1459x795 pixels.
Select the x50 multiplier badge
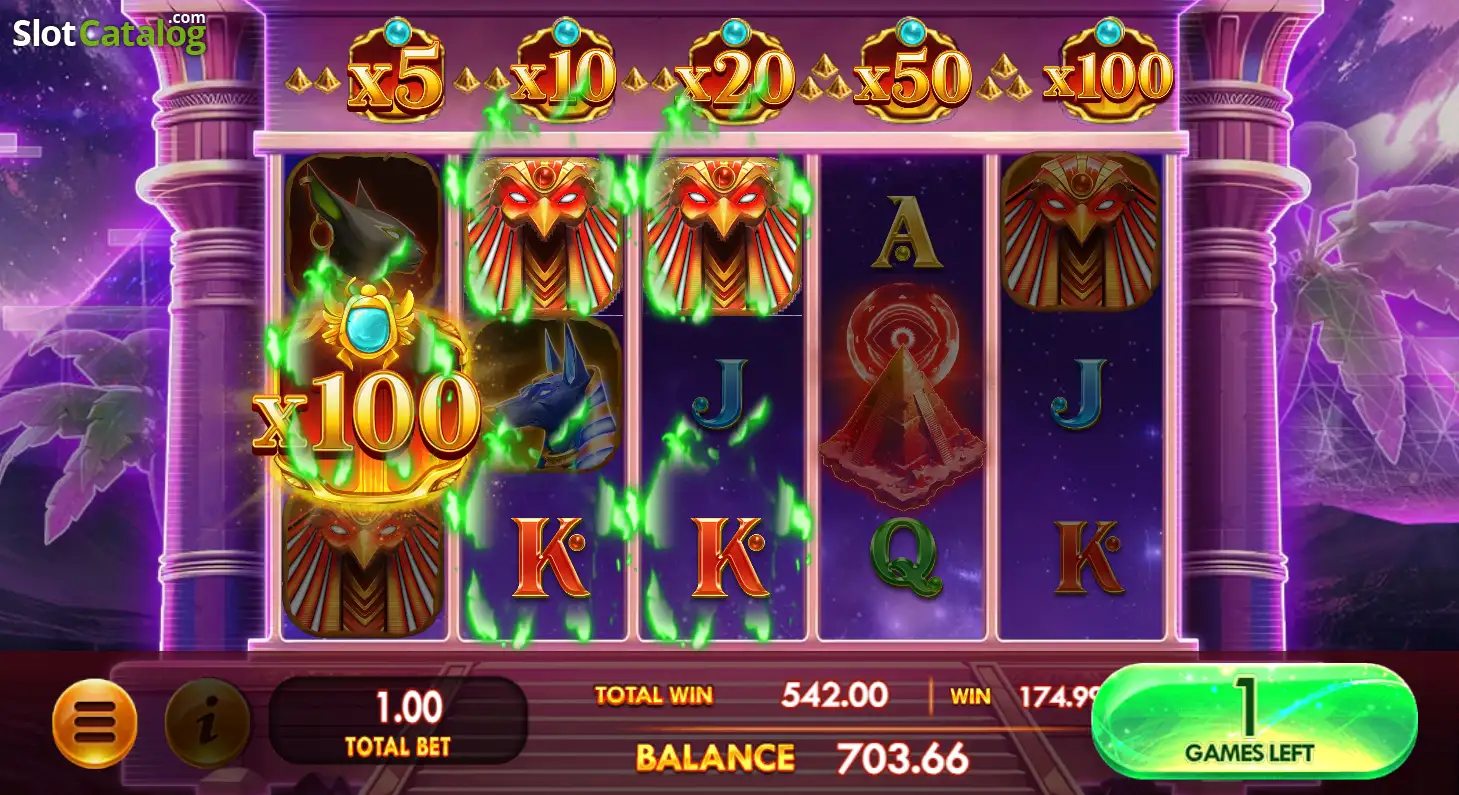click(x=910, y=72)
